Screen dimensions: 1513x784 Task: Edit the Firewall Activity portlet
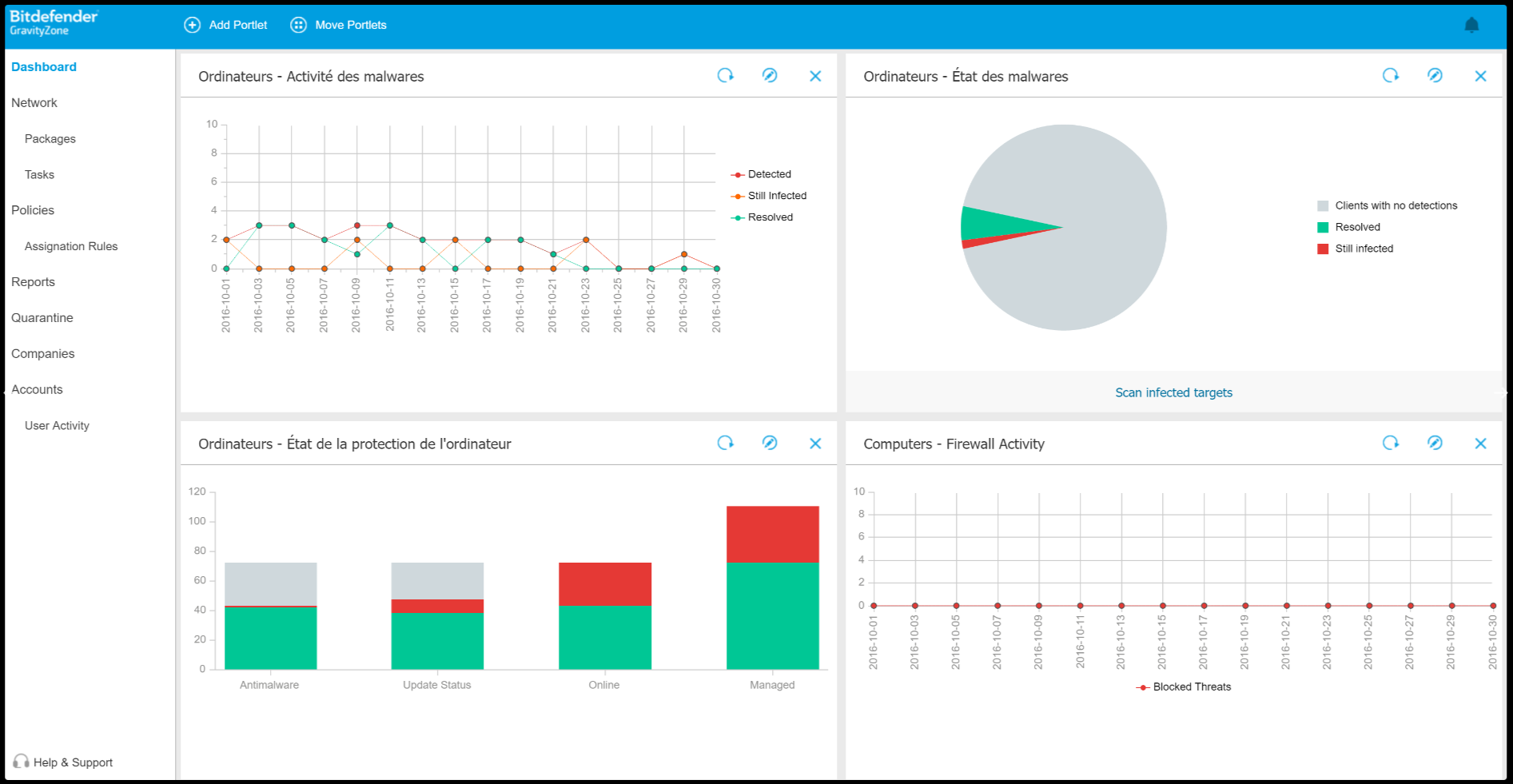point(1435,443)
